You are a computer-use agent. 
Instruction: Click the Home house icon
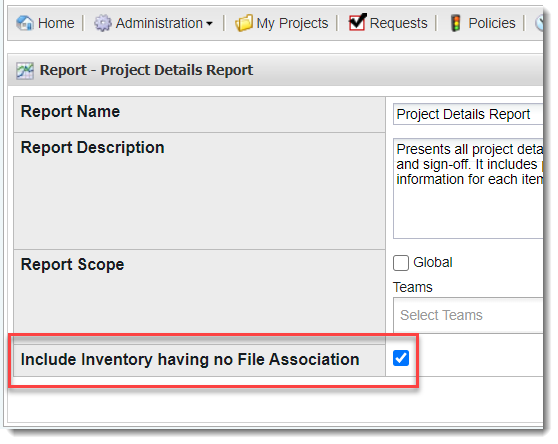coord(25,23)
